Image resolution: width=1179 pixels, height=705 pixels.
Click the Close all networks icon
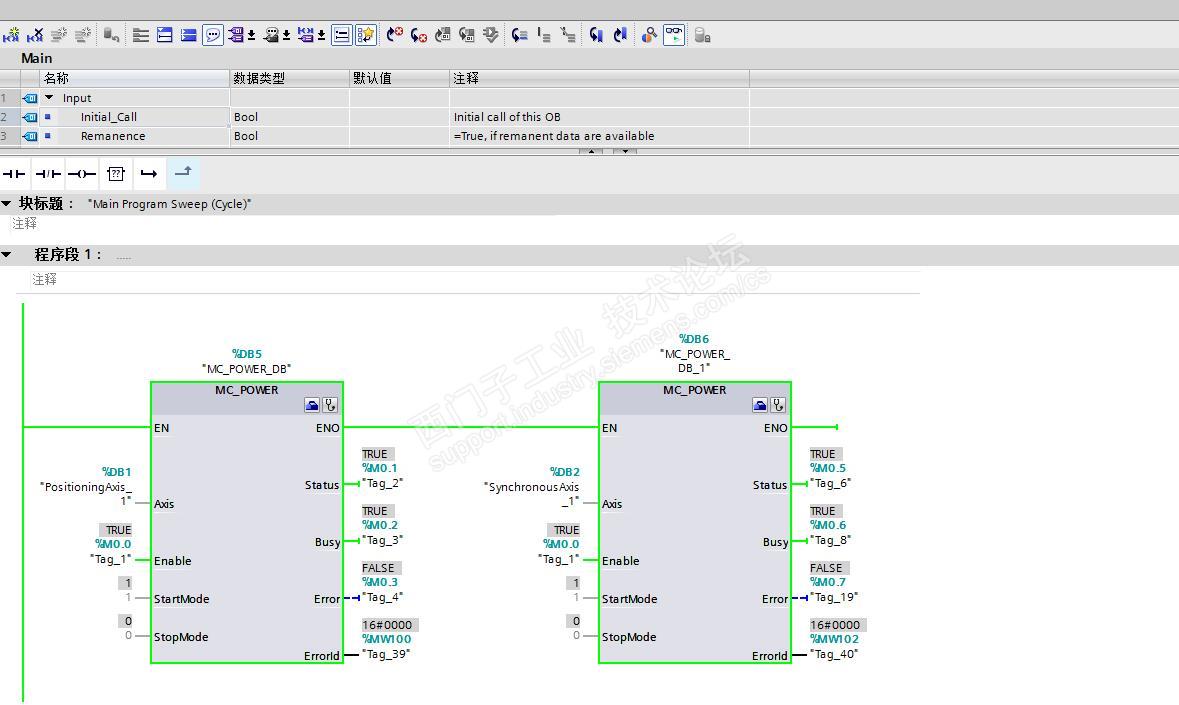(189, 35)
